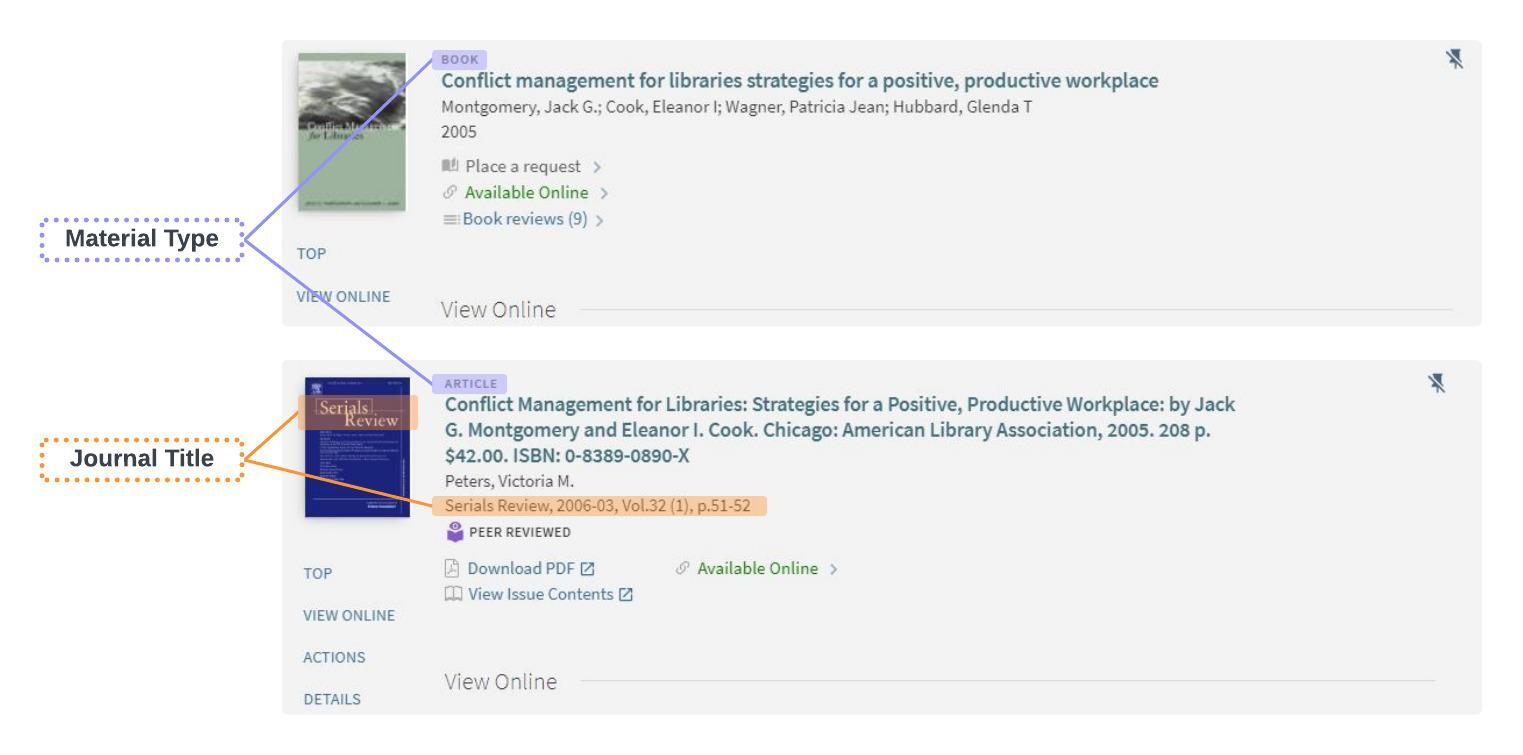The height and width of the screenshot is (755, 1523).
Task: Click the external-link icon beside Download PDF
Action: [x=588, y=569]
